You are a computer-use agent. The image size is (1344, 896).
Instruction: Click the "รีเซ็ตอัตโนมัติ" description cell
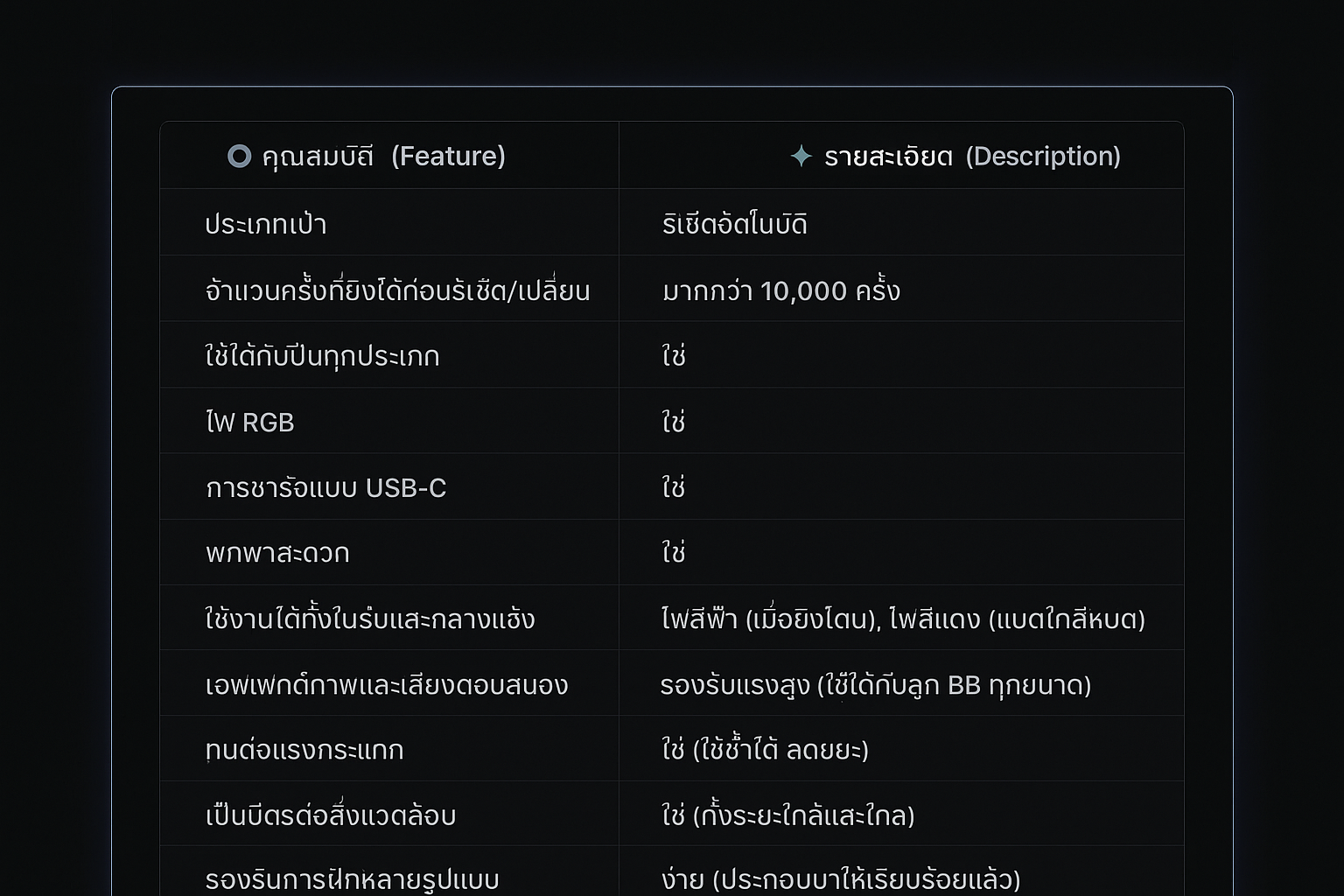pyautogui.click(x=734, y=224)
